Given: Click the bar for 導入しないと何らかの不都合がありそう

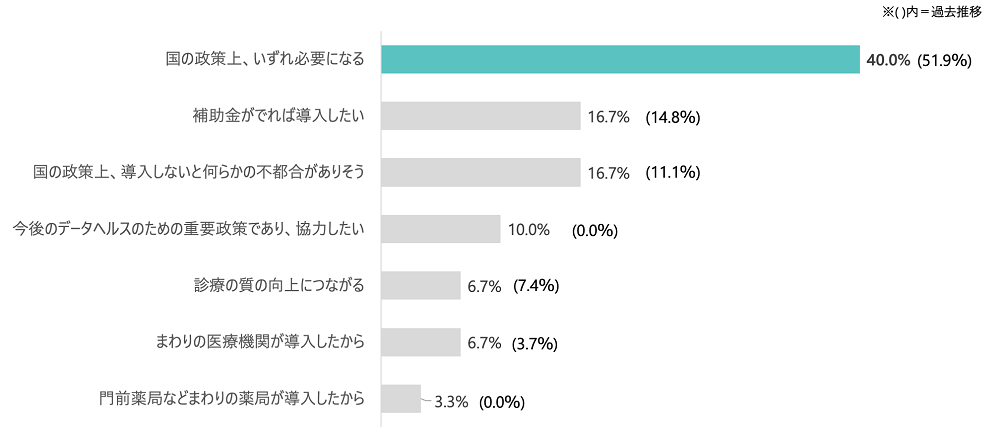Looking at the screenshot, I should pyautogui.click(x=481, y=172).
